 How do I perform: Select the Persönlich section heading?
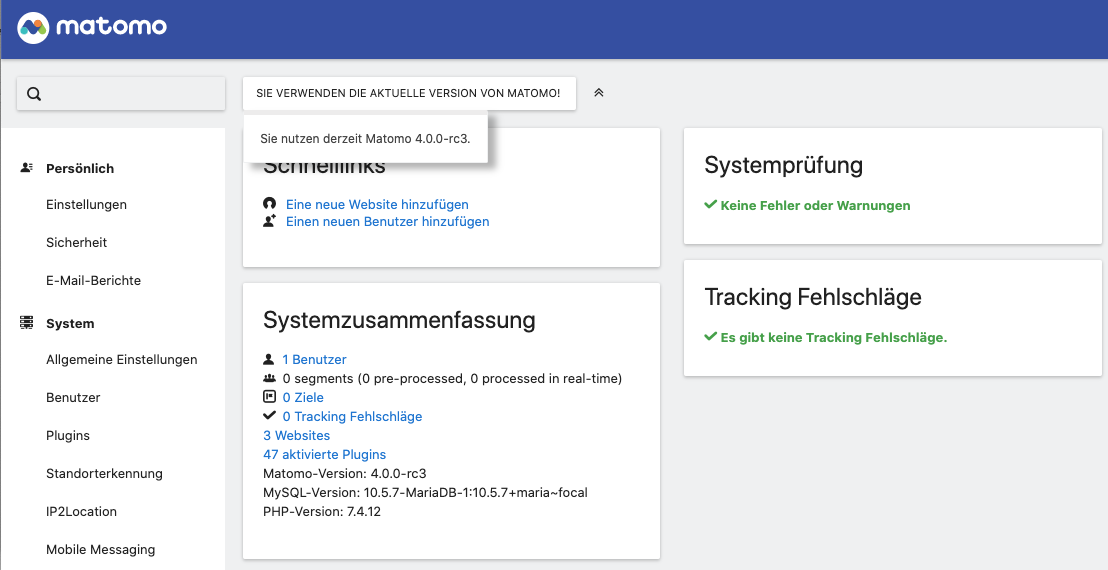pos(80,168)
